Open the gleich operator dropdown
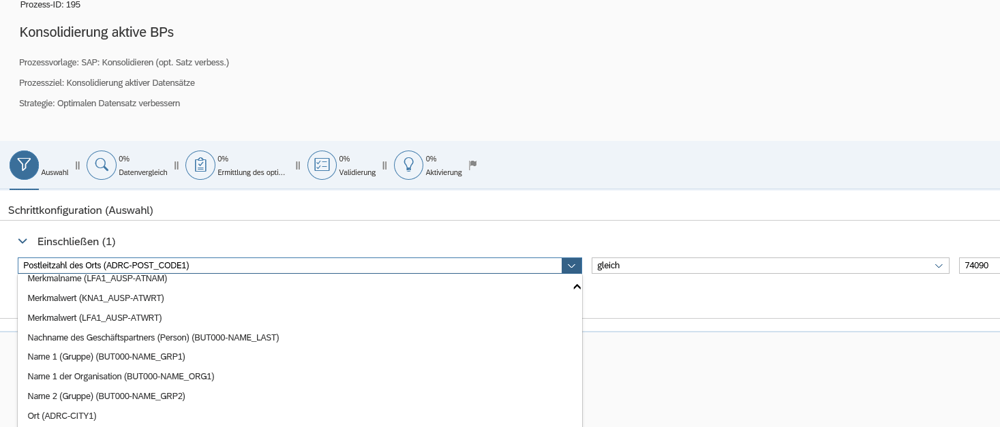 [938, 266]
